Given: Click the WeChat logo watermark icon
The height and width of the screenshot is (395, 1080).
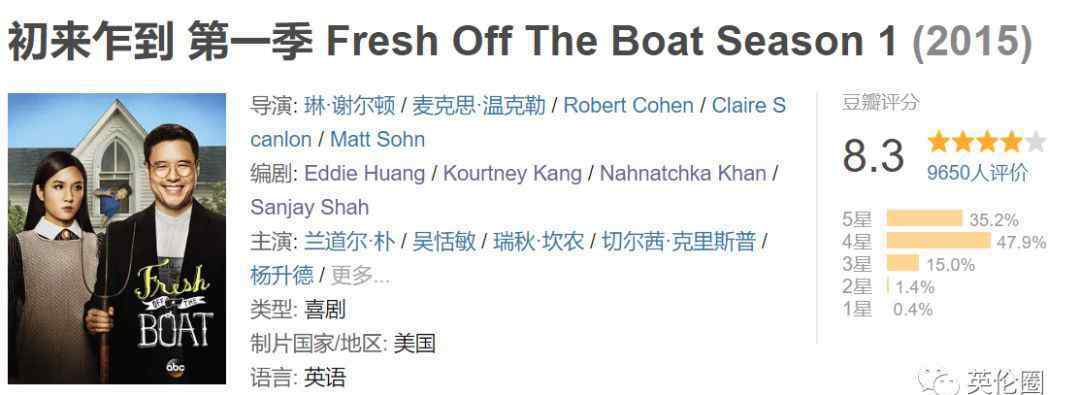Looking at the screenshot, I should pos(937,381).
